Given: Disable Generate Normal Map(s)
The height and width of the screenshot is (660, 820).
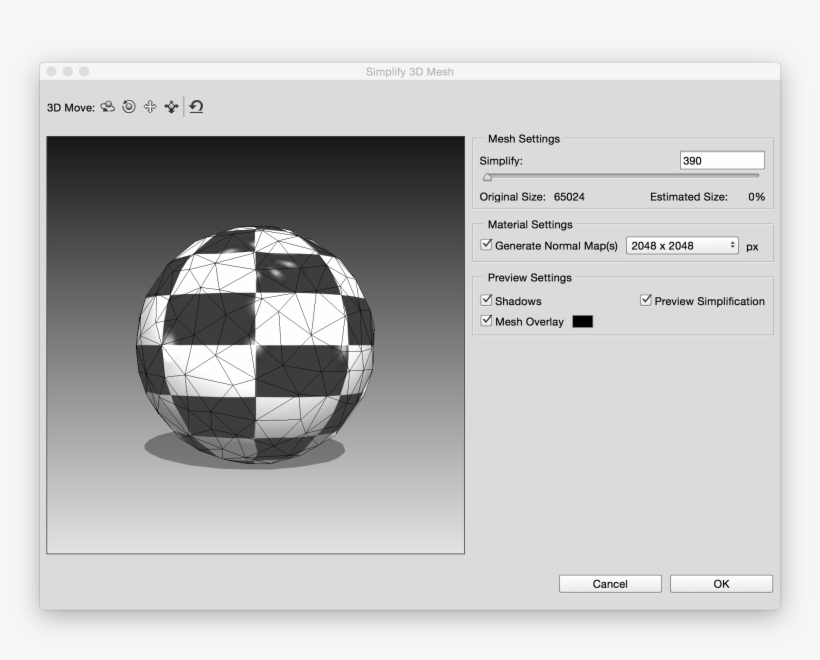Looking at the screenshot, I should pos(484,244).
